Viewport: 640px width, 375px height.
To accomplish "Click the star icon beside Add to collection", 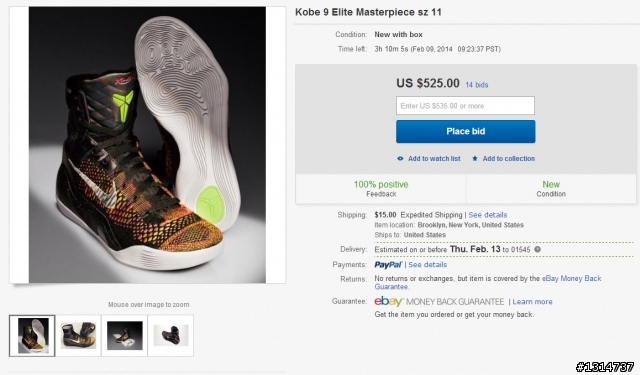I will tap(475, 158).
